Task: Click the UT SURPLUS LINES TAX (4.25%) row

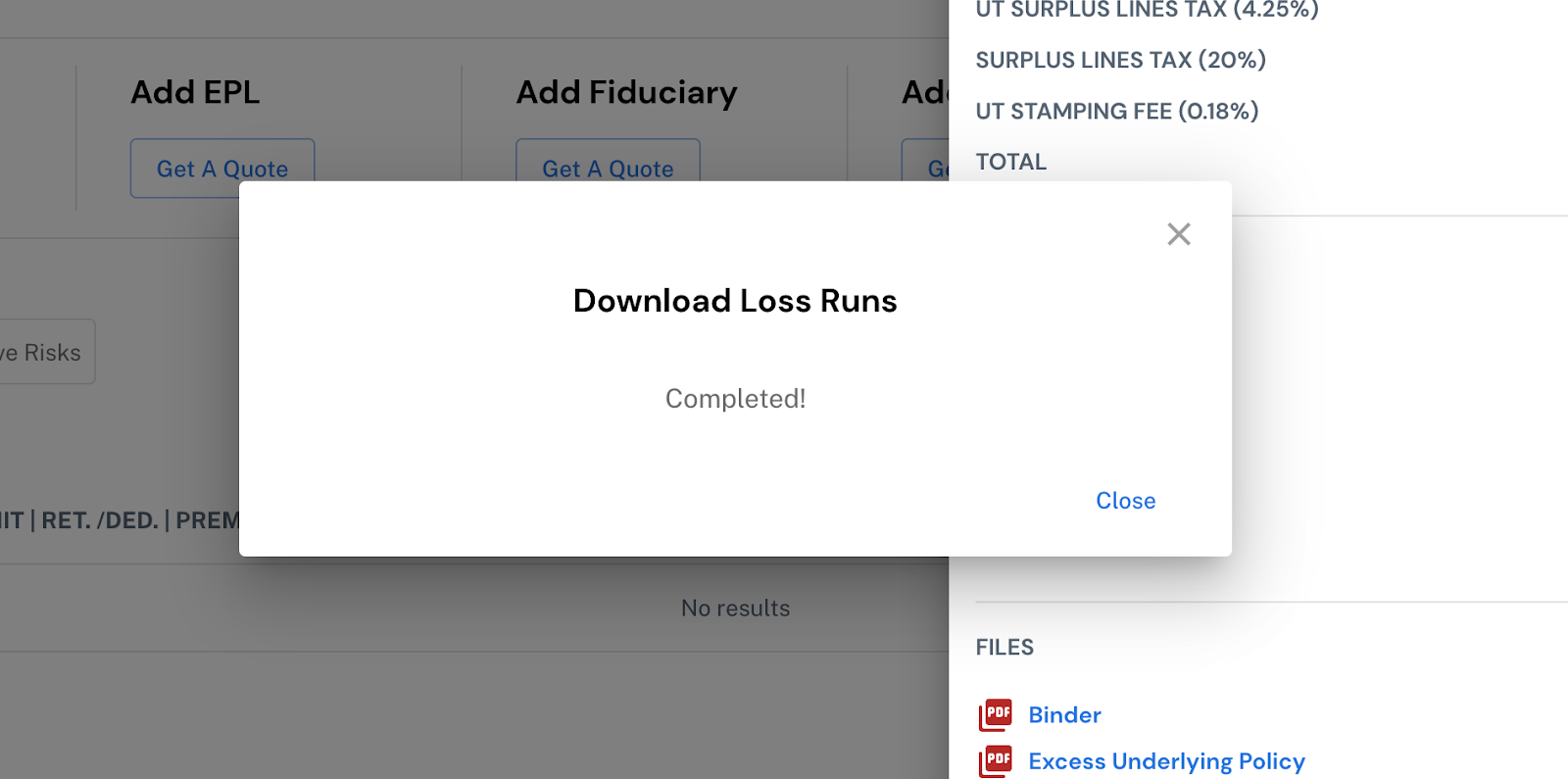Action: [1147, 10]
